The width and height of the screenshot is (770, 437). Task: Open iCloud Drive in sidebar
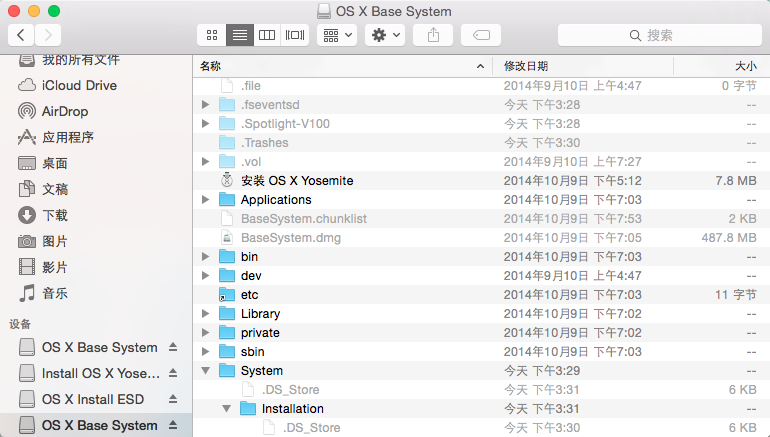pos(96,85)
